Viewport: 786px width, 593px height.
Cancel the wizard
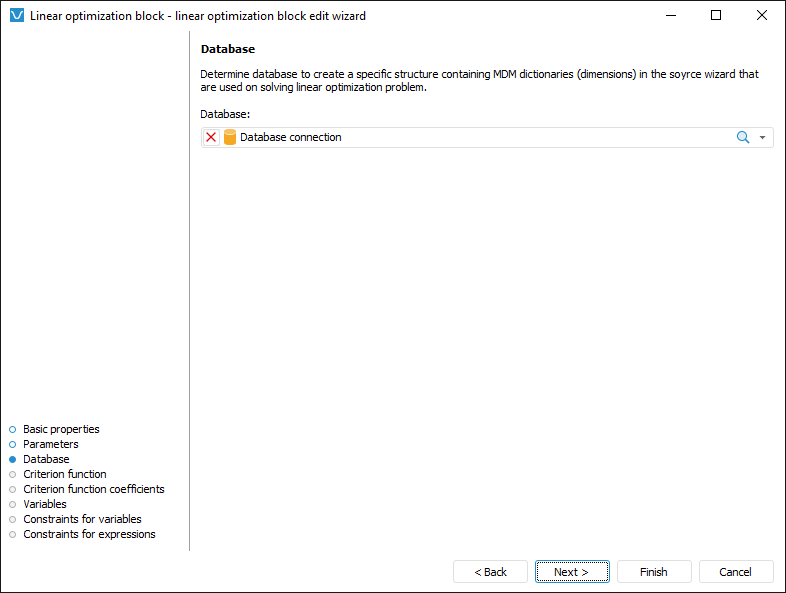coord(736,572)
